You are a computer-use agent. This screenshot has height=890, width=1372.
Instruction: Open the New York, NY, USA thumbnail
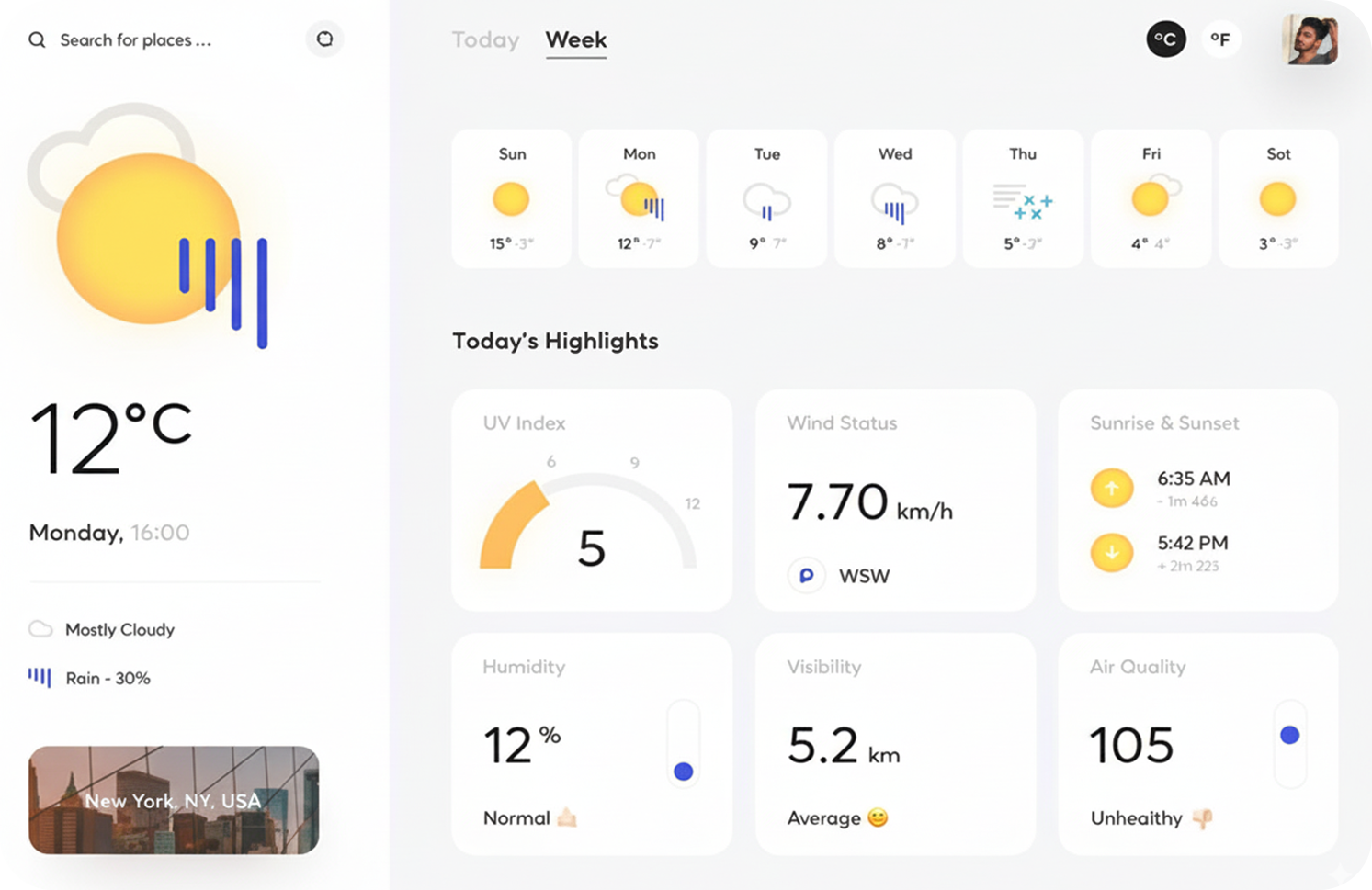[x=174, y=800]
